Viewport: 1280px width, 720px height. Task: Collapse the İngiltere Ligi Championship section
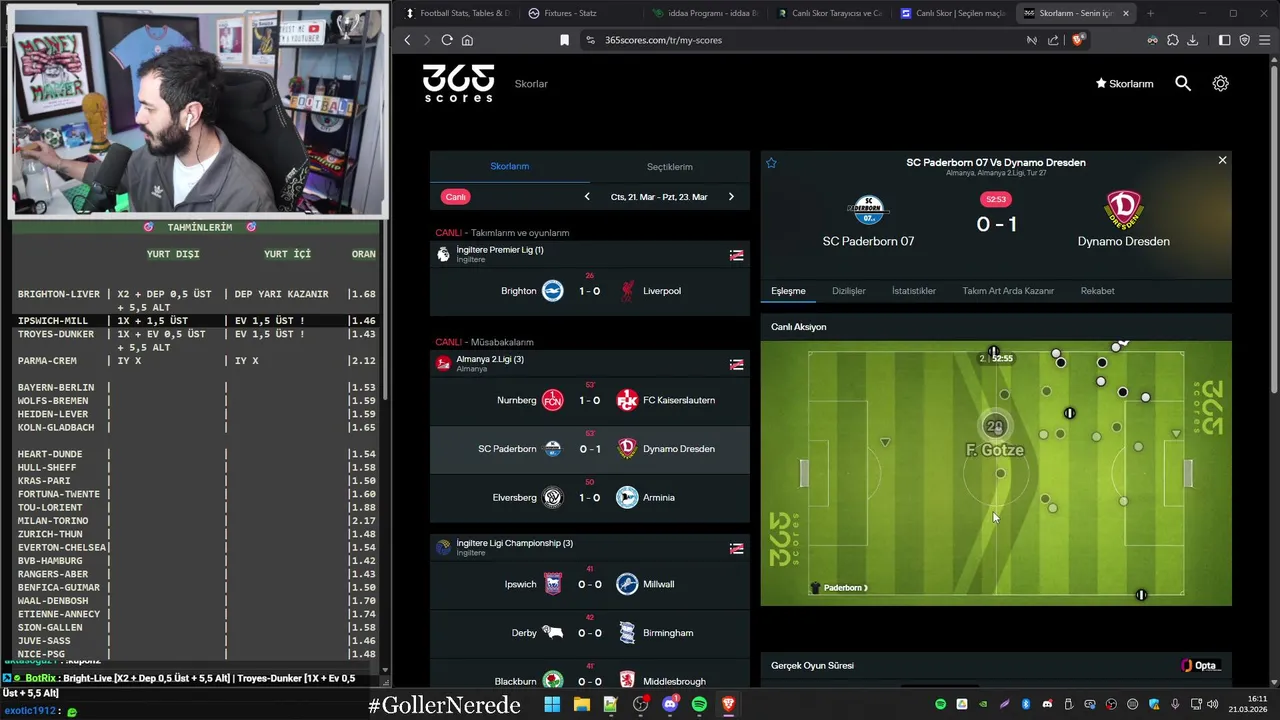point(736,548)
